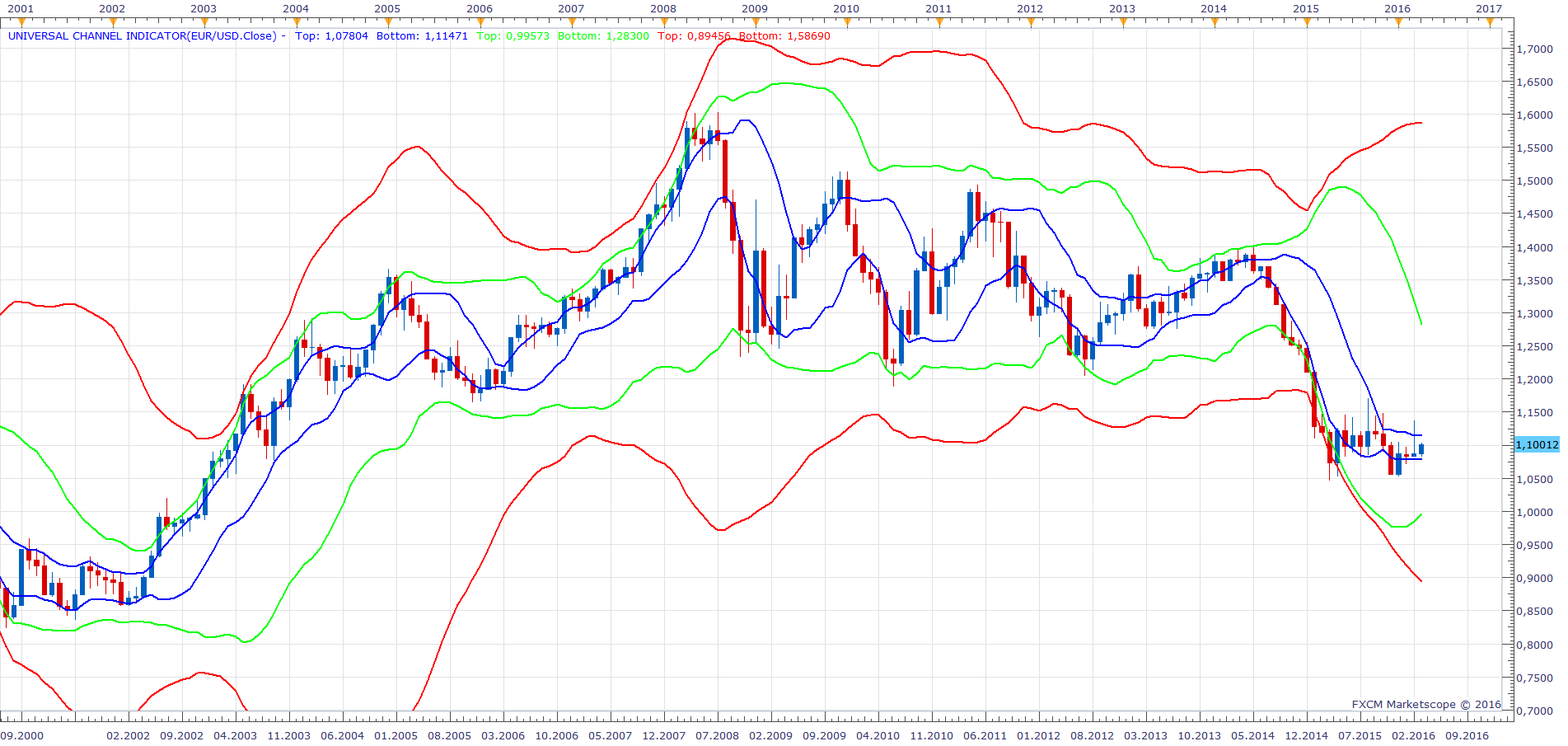
Task: Click the 2009 year marker
Action: [756, 22]
